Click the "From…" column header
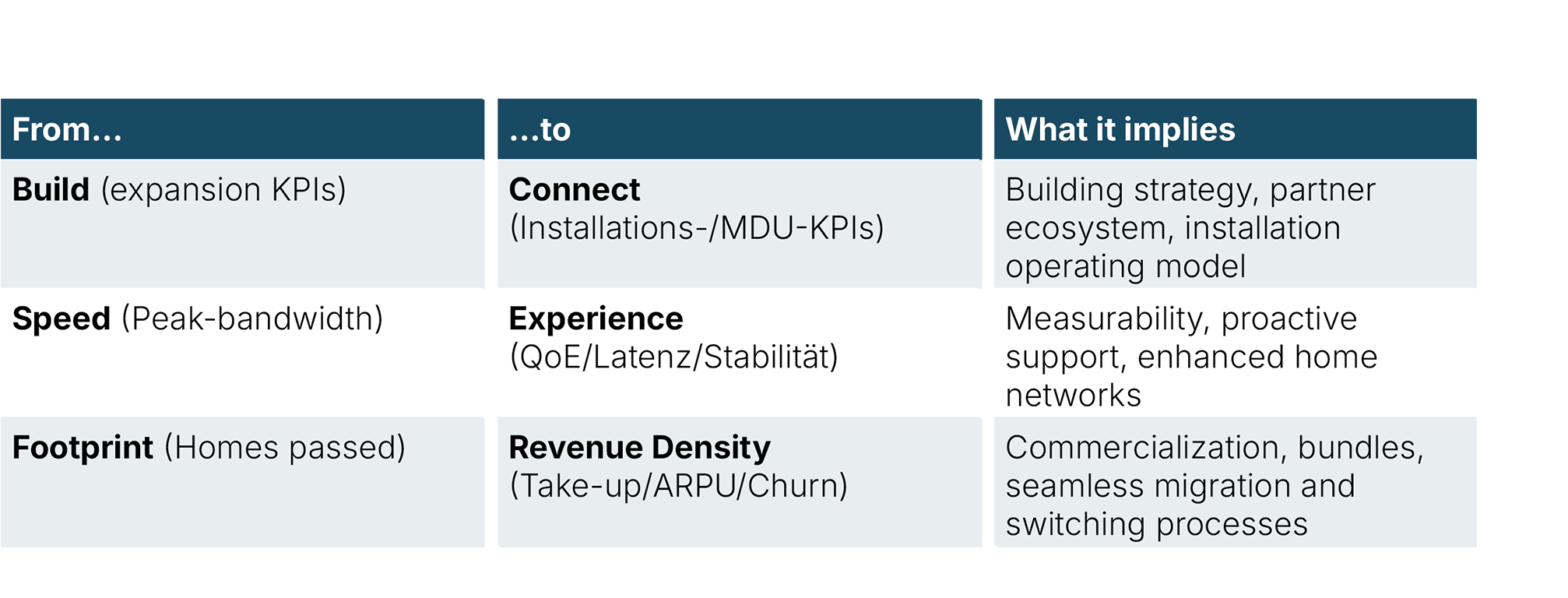Viewport: 1568px width, 598px height. (x=68, y=129)
